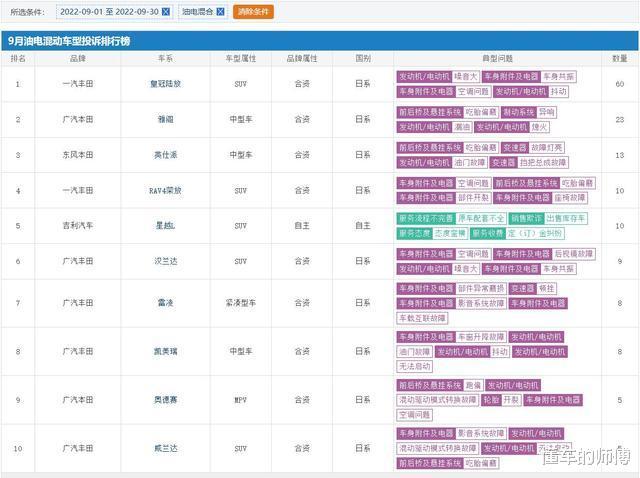Click the 车型属性 column header
This screenshot has height=478, width=640.
[x=241, y=58]
